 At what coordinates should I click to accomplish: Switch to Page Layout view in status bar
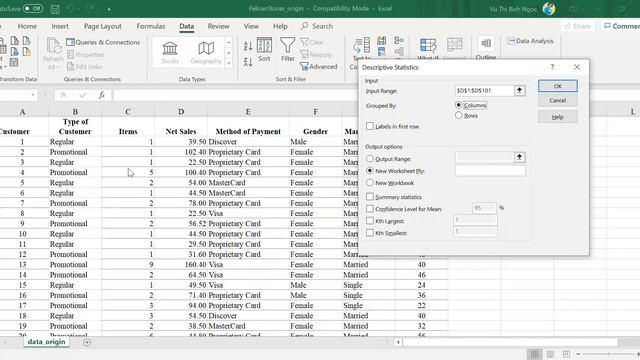point(550,354)
